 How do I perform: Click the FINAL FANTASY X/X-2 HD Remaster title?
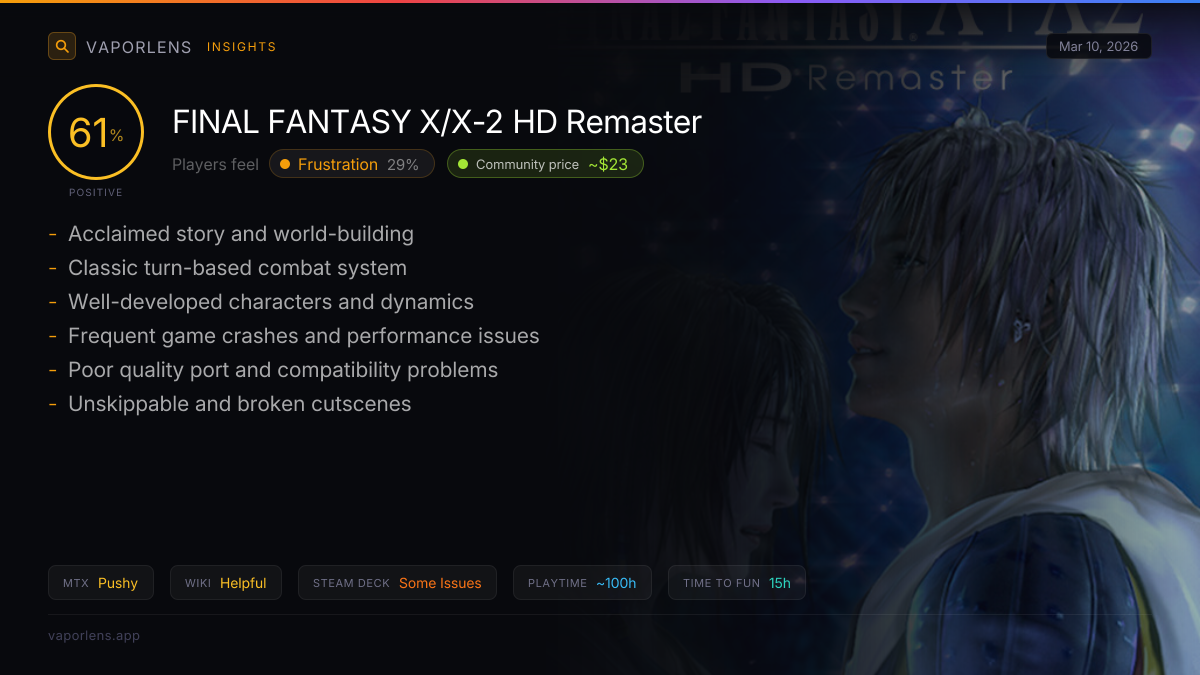pyautogui.click(x=437, y=122)
